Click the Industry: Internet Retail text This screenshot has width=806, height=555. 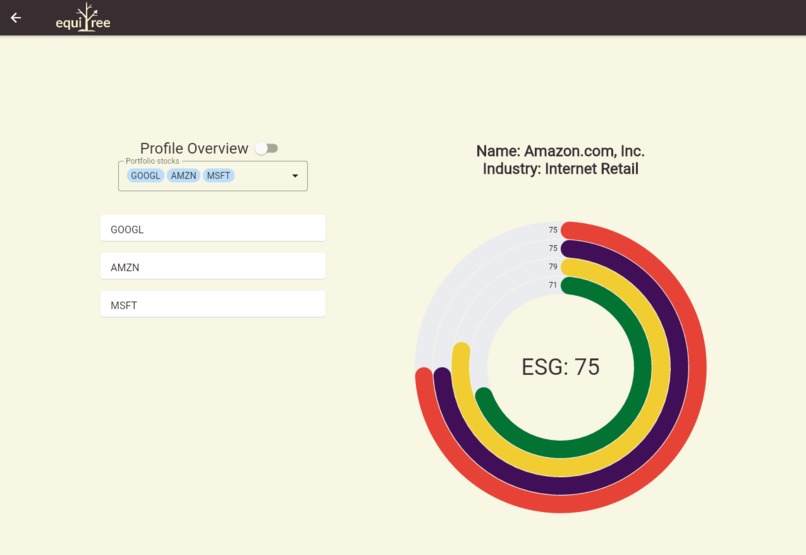[560, 169]
